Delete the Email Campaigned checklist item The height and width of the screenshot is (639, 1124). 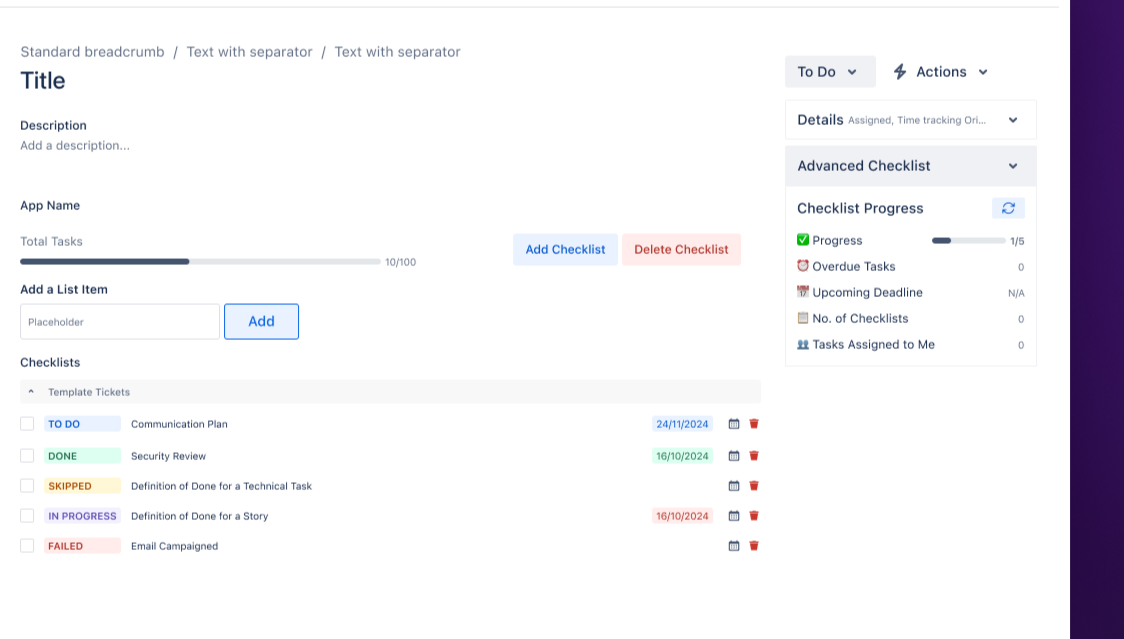point(754,546)
